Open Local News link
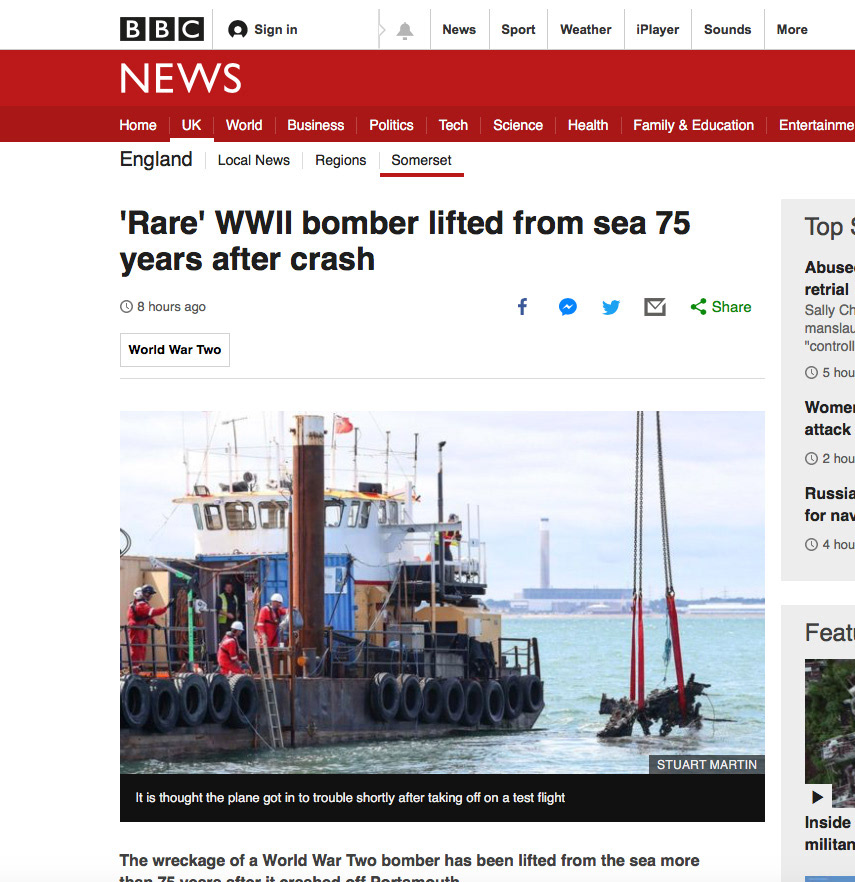This screenshot has height=882, width=855. pyautogui.click(x=254, y=160)
